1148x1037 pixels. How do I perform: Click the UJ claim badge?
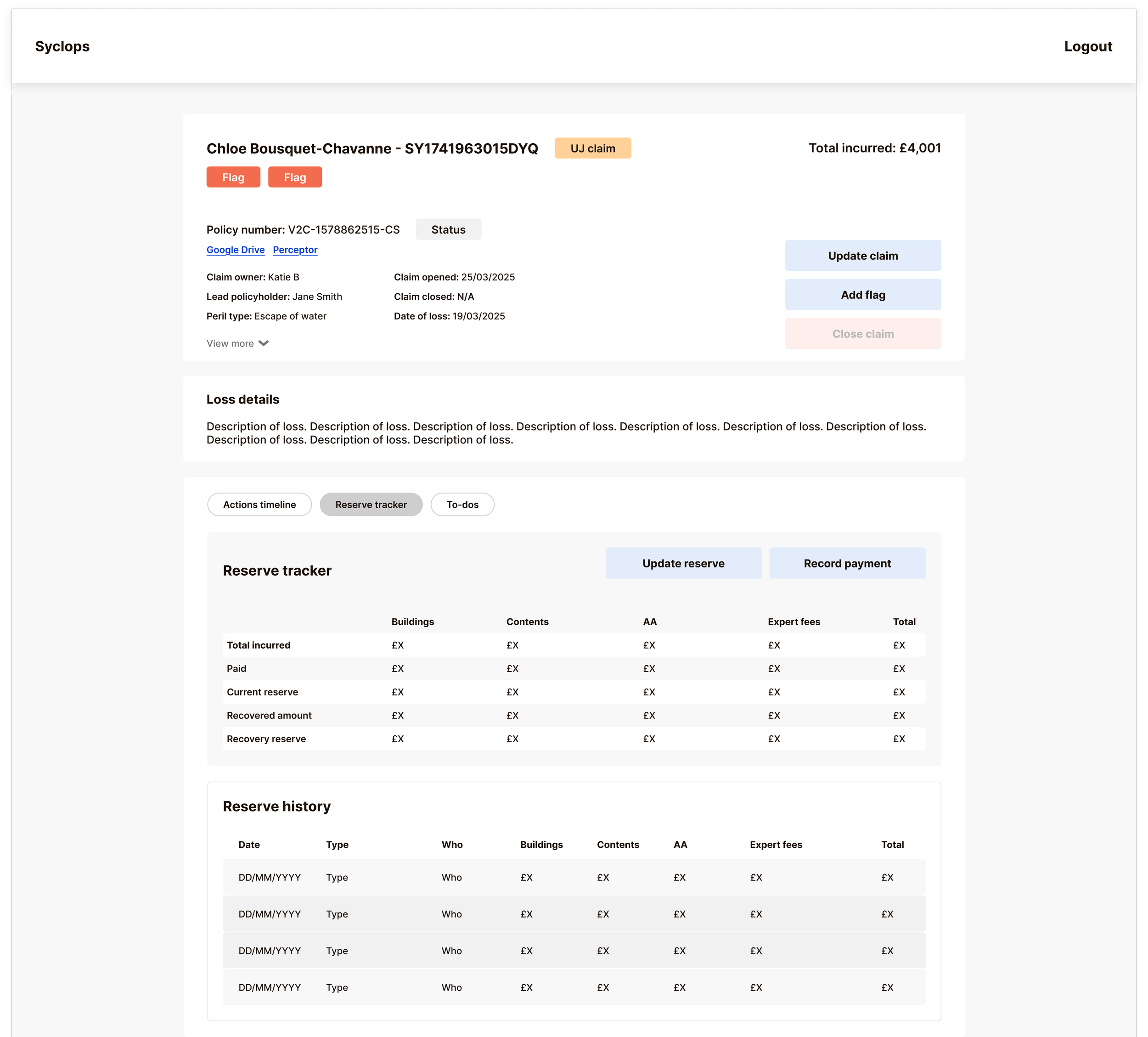point(592,149)
